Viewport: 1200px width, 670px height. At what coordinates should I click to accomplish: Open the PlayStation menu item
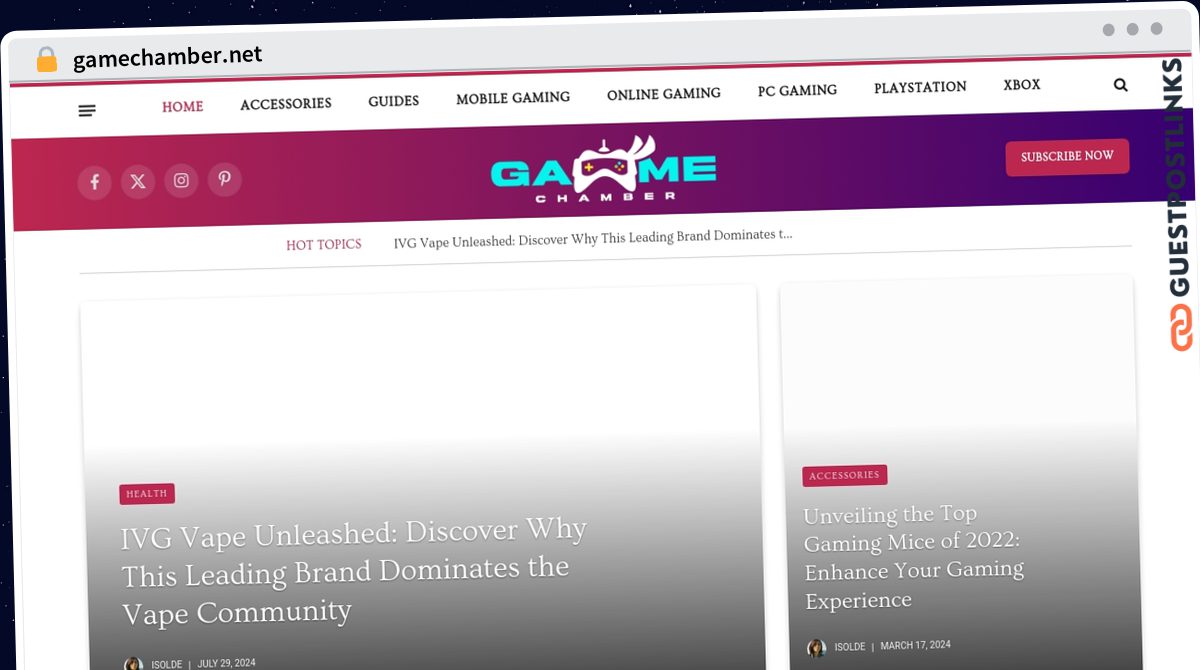tap(920, 88)
